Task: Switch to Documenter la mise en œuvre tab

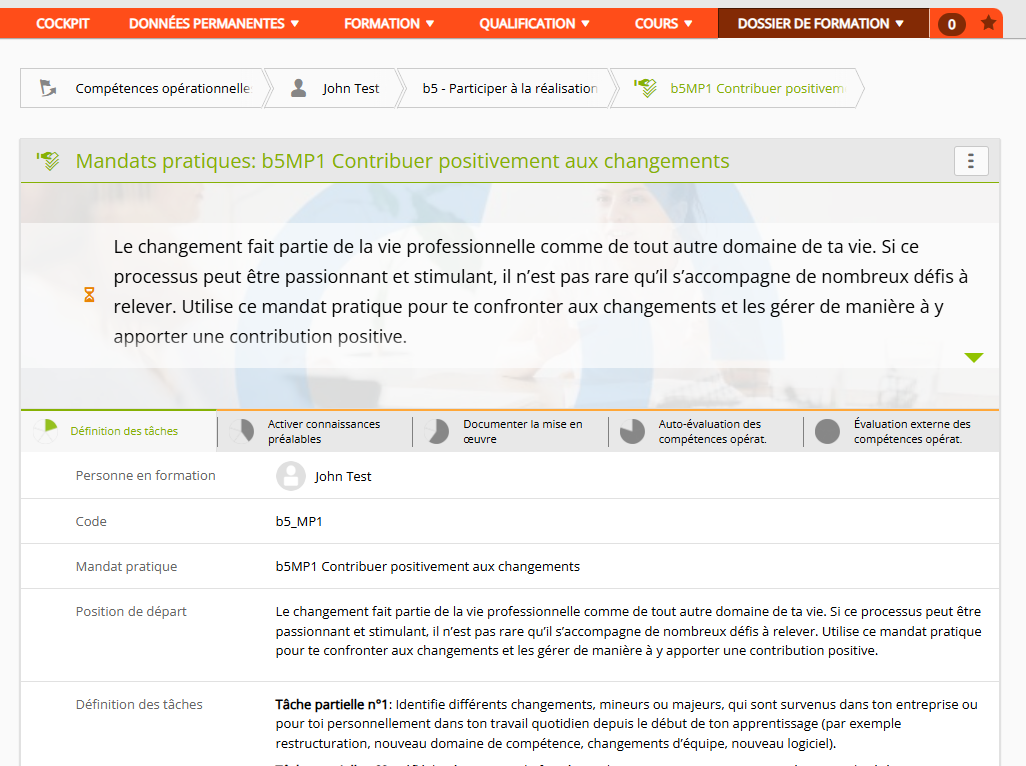Action: pos(510,431)
